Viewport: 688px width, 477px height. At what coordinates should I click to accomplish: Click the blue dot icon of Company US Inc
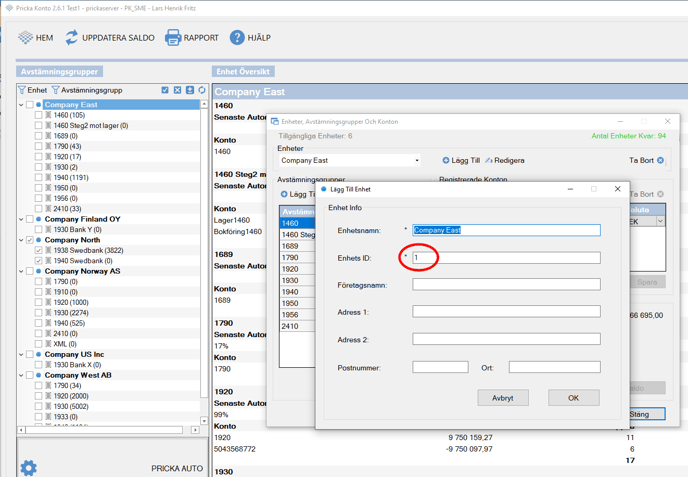click(39, 354)
